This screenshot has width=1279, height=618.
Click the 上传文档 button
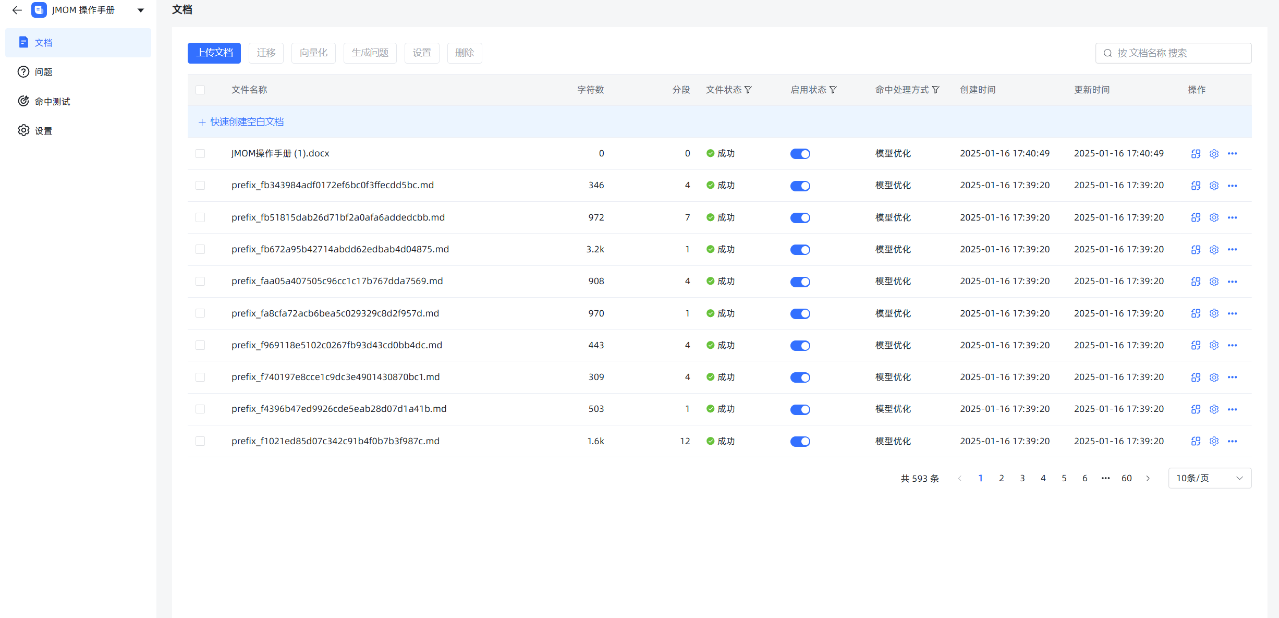(x=214, y=53)
